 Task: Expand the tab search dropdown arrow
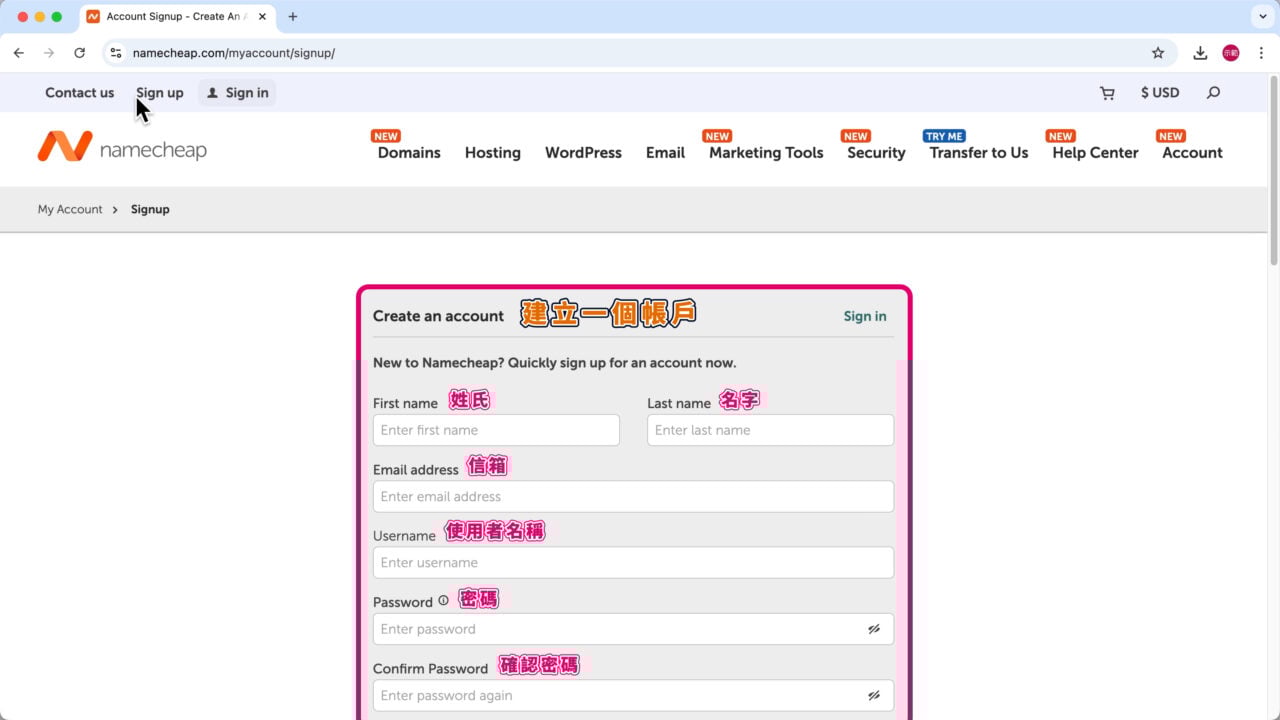1260,17
